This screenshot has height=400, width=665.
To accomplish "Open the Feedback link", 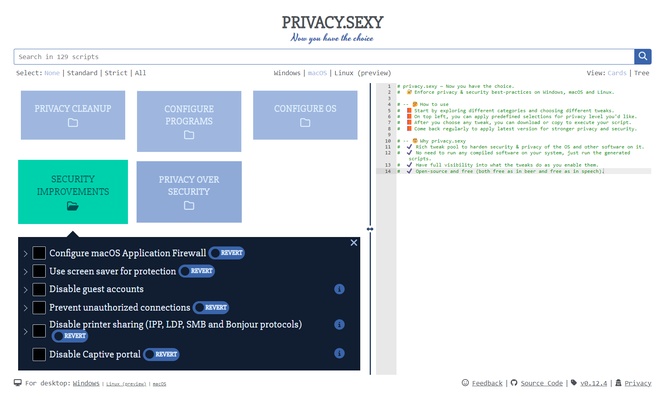I will [487, 383].
